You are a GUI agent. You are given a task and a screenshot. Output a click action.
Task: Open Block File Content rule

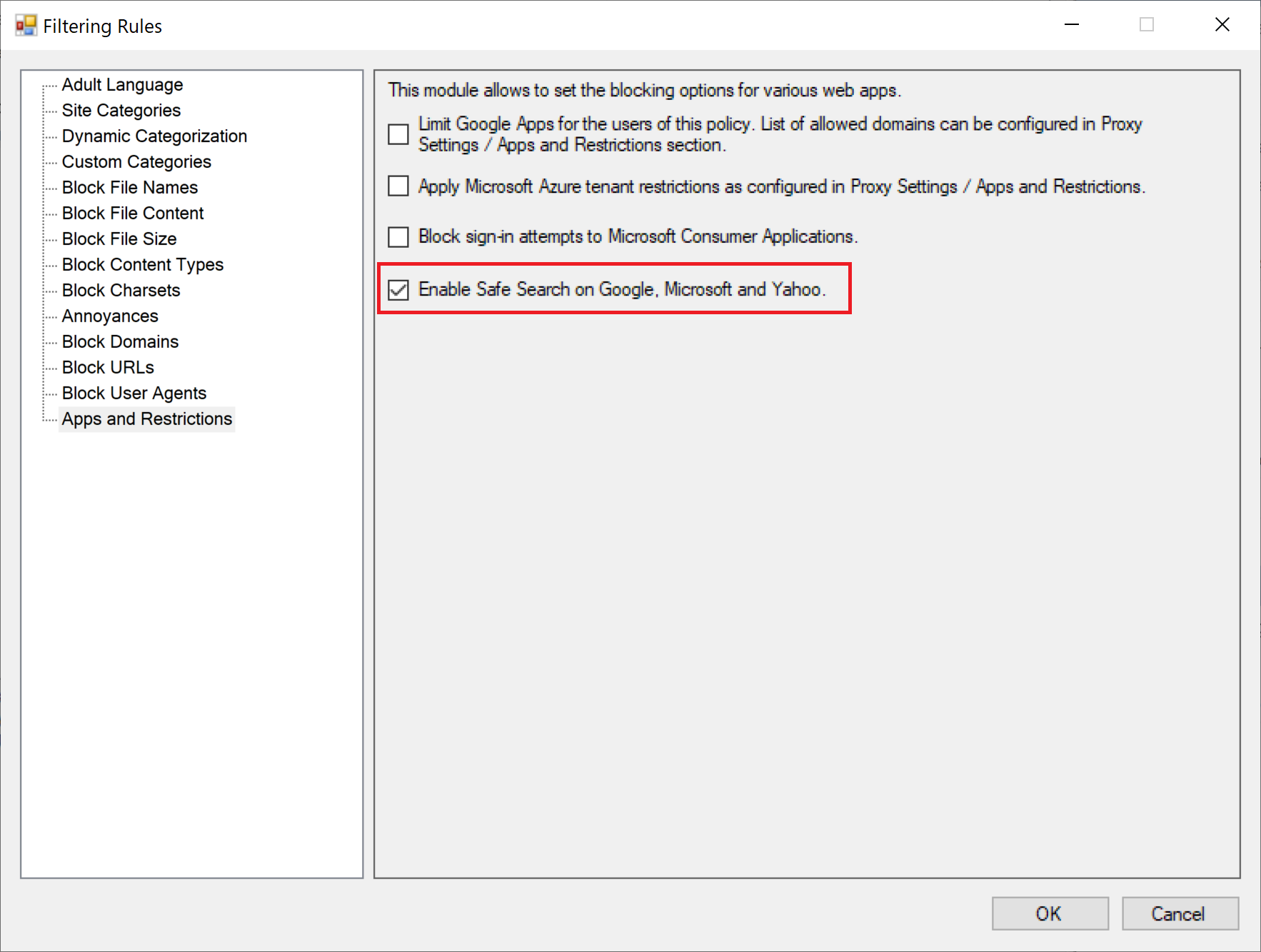point(133,214)
